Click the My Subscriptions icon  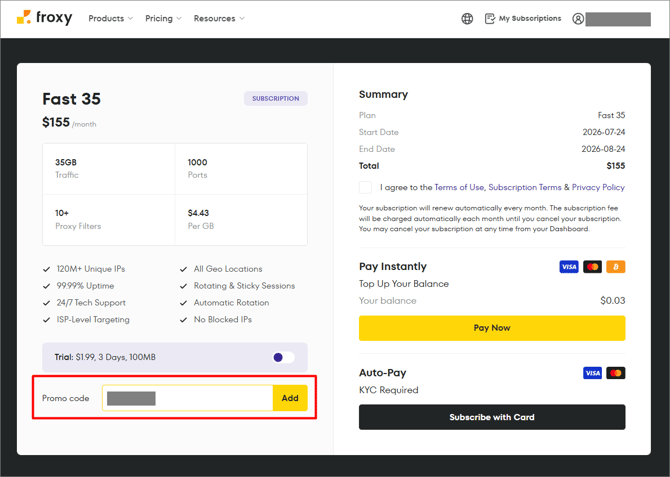490,19
